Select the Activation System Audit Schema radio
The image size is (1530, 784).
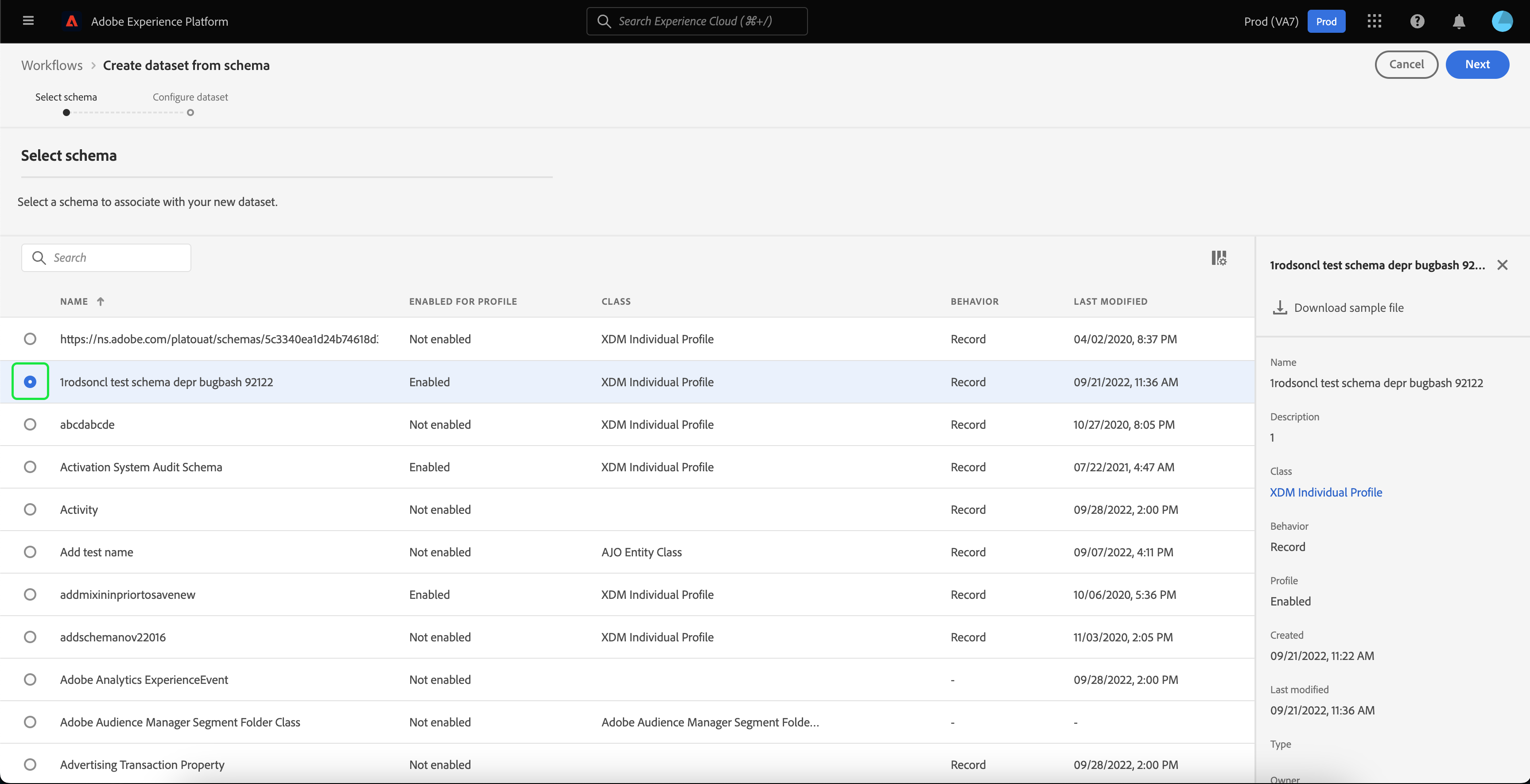coord(30,467)
